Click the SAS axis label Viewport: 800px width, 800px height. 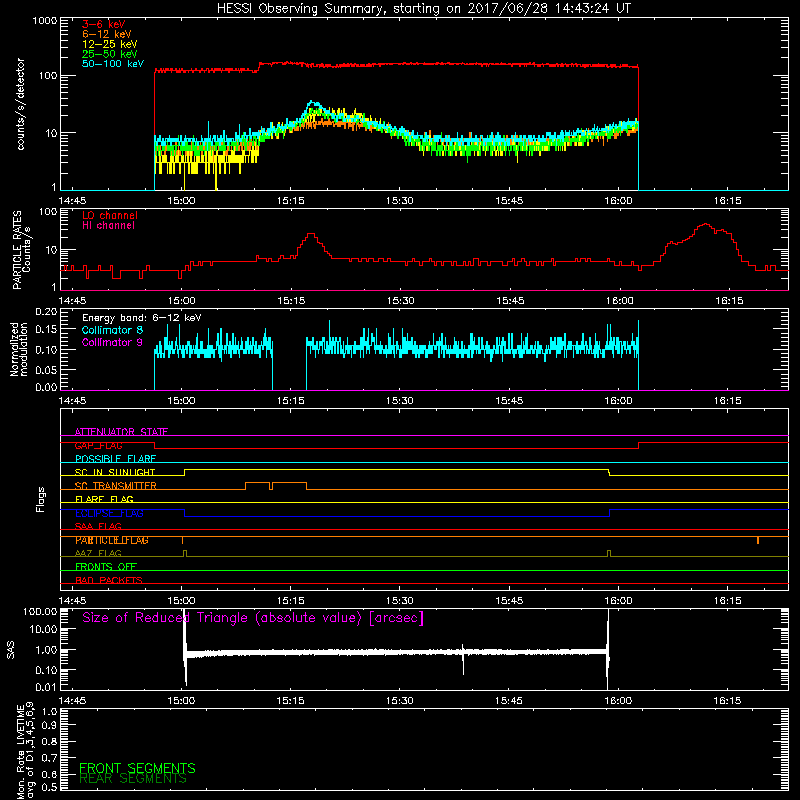coord(11,649)
